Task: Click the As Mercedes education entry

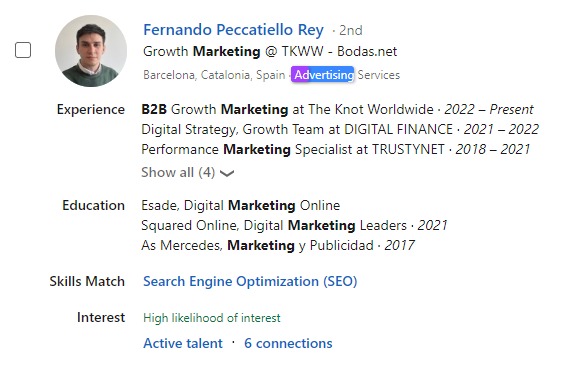Action: pos(278,245)
